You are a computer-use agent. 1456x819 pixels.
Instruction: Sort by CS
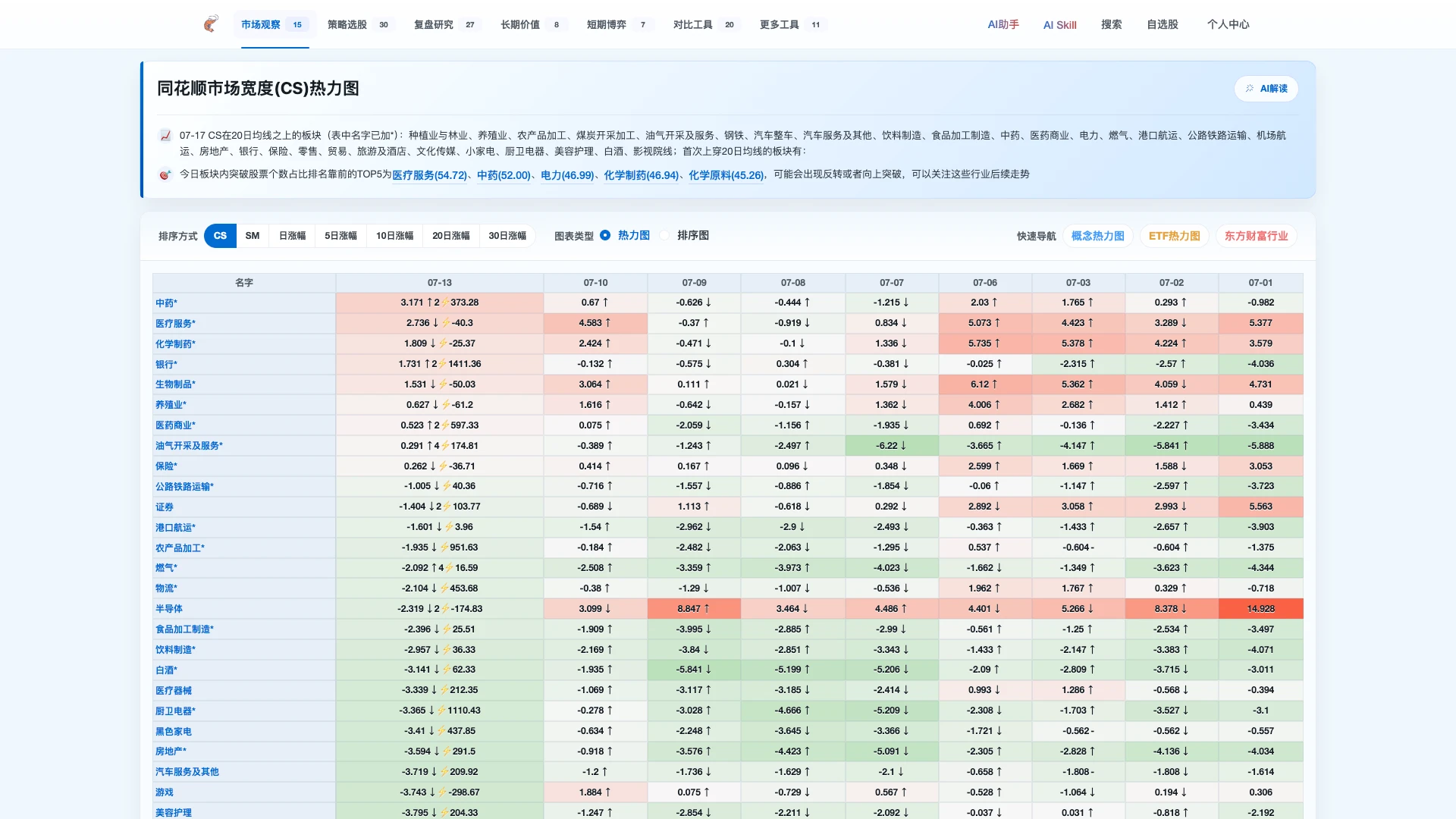click(x=220, y=236)
